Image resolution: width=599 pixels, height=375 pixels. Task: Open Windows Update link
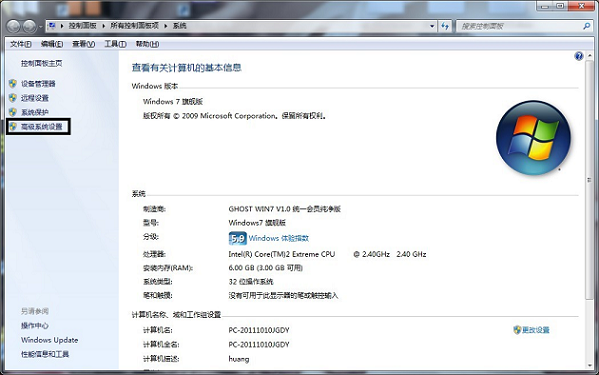click(x=50, y=340)
